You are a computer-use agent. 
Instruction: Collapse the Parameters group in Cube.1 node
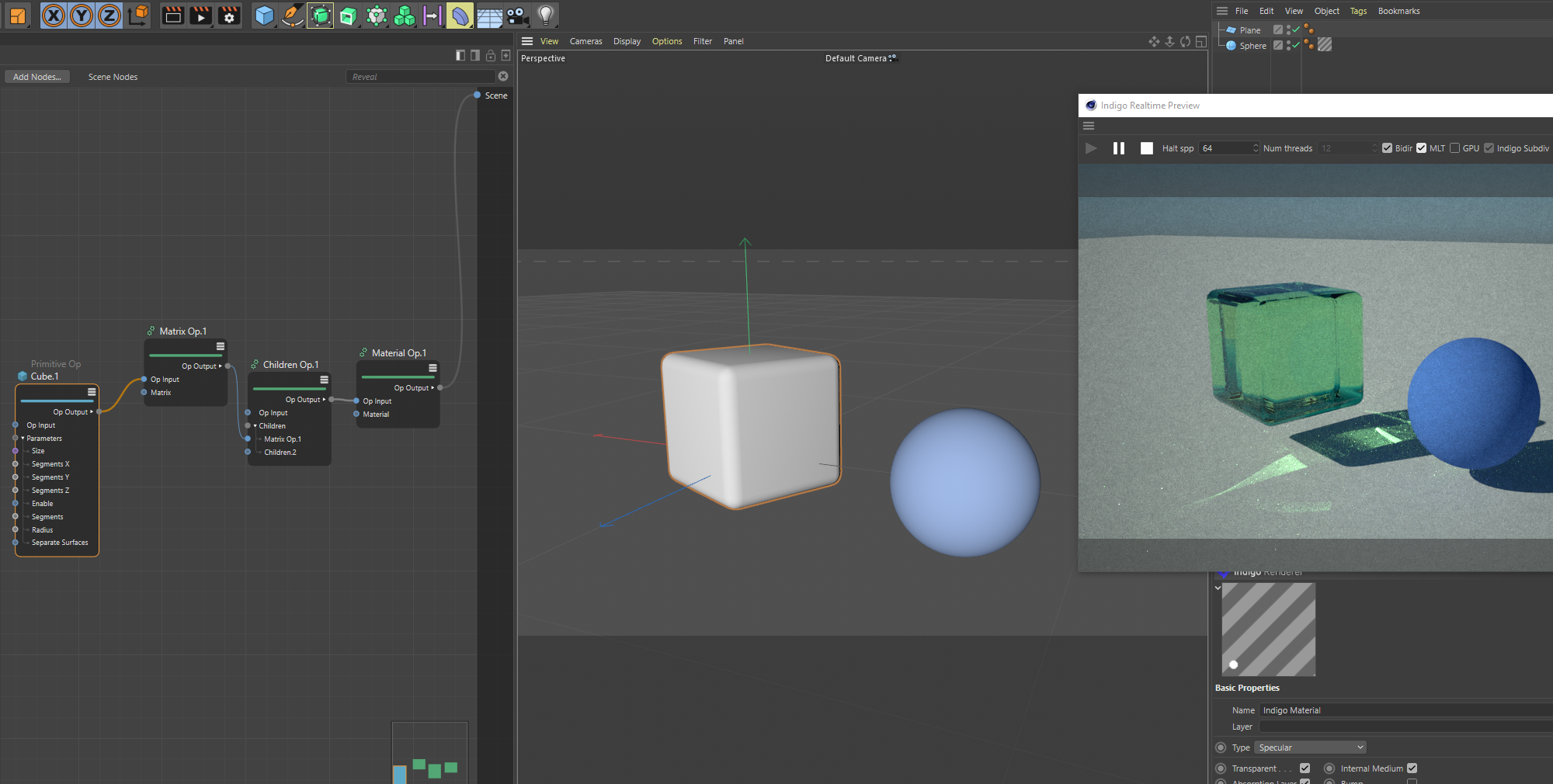pyautogui.click(x=23, y=439)
